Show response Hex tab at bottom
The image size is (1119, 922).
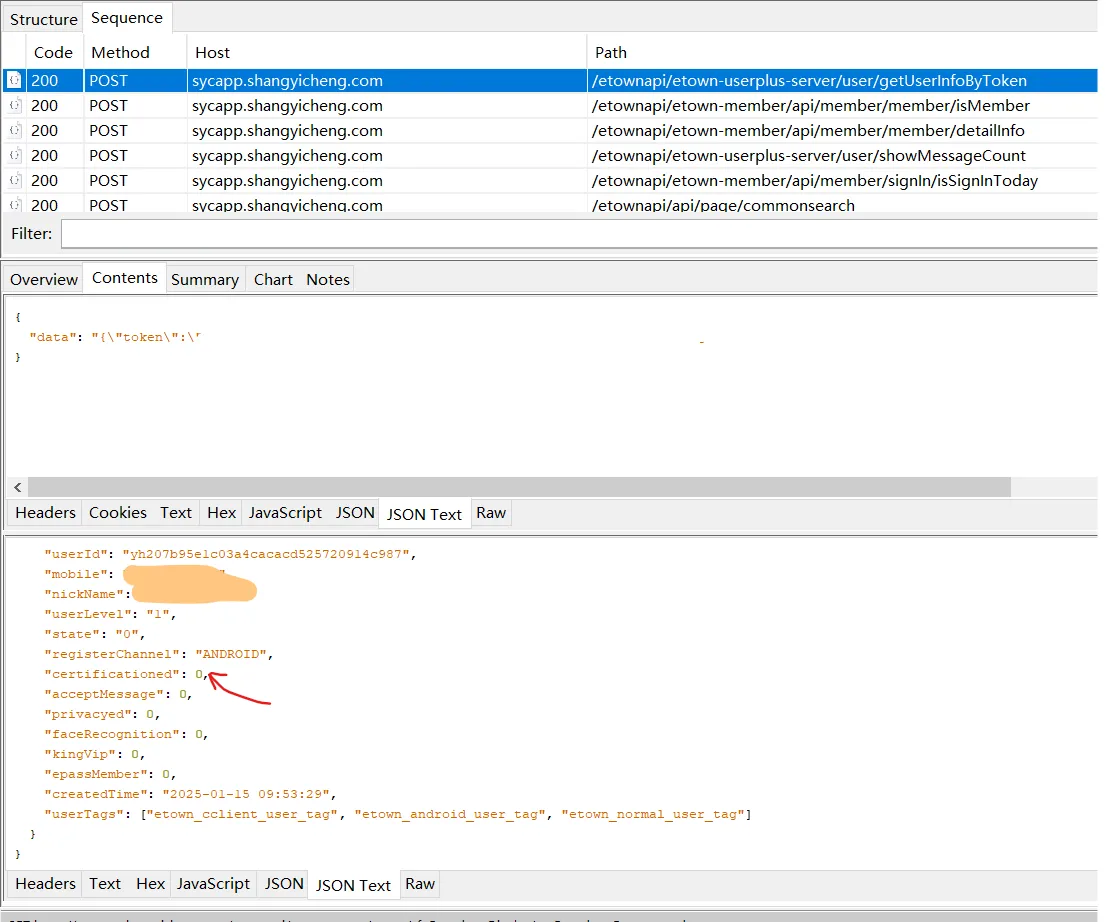[x=151, y=883]
